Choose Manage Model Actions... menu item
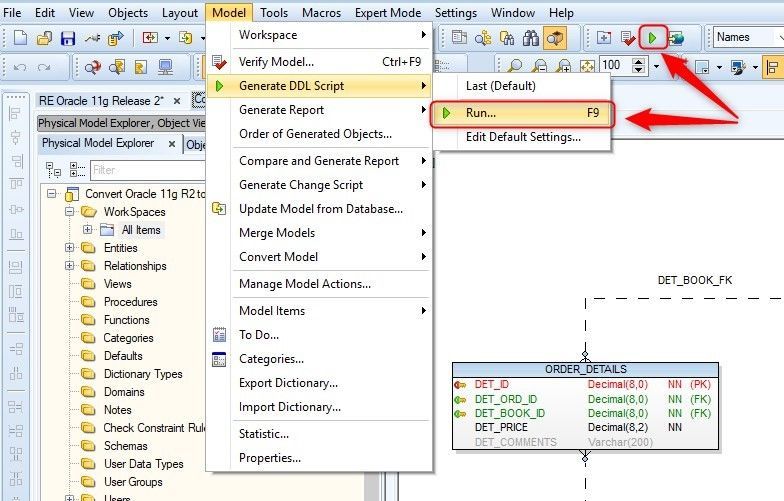Image resolution: width=784 pixels, height=501 pixels. (x=319, y=284)
